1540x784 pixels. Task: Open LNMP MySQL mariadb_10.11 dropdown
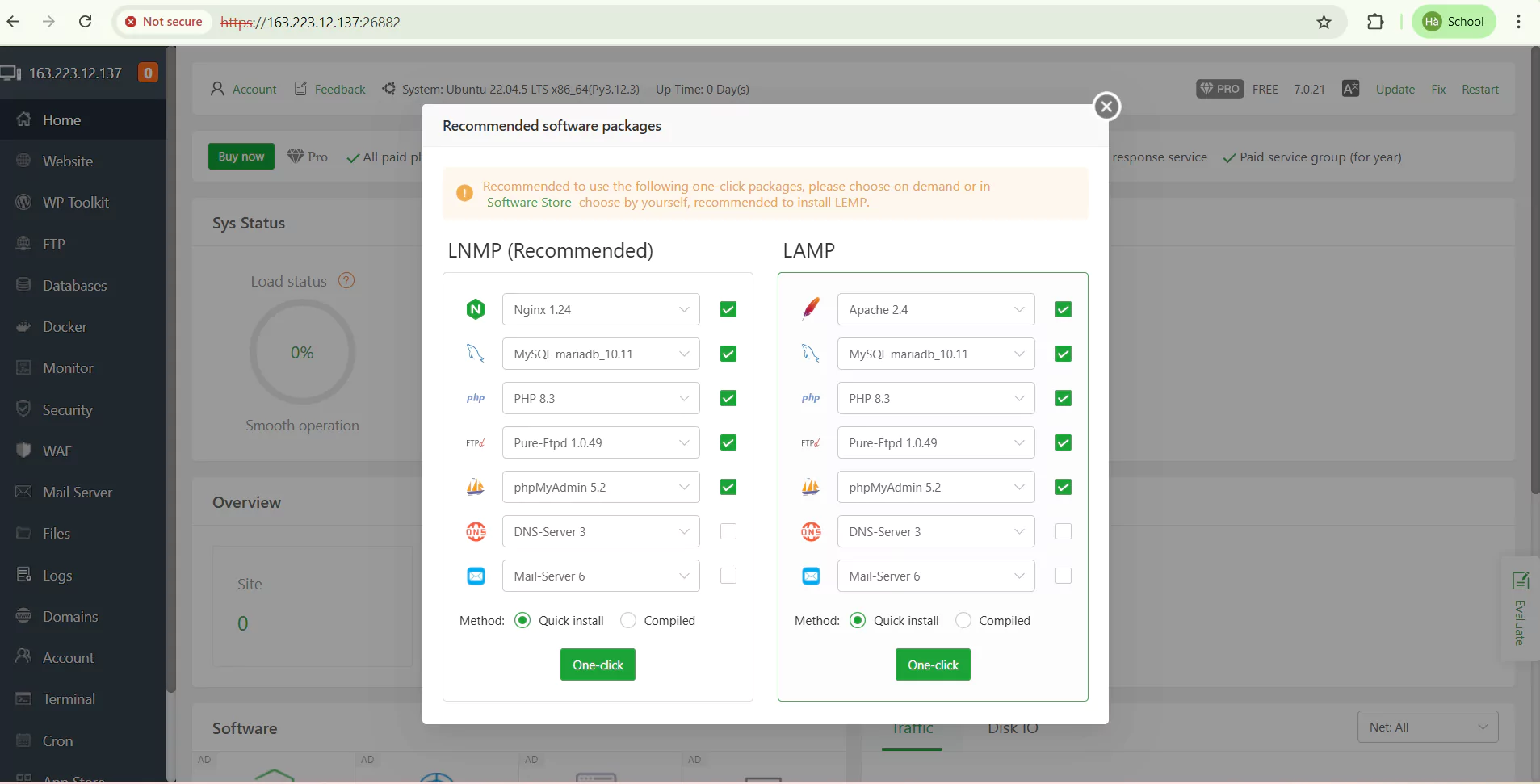tap(601, 354)
